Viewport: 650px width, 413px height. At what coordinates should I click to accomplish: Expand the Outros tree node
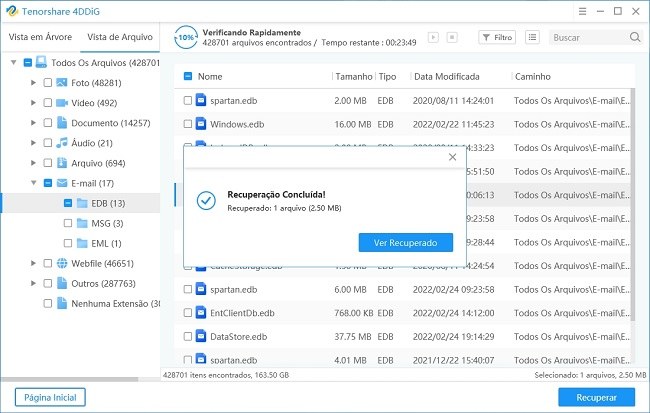tap(34, 283)
